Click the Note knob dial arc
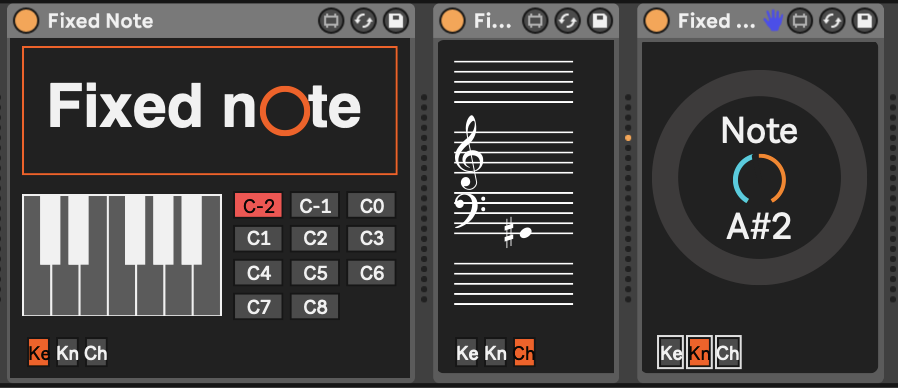The height and width of the screenshot is (388, 898). click(x=759, y=178)
